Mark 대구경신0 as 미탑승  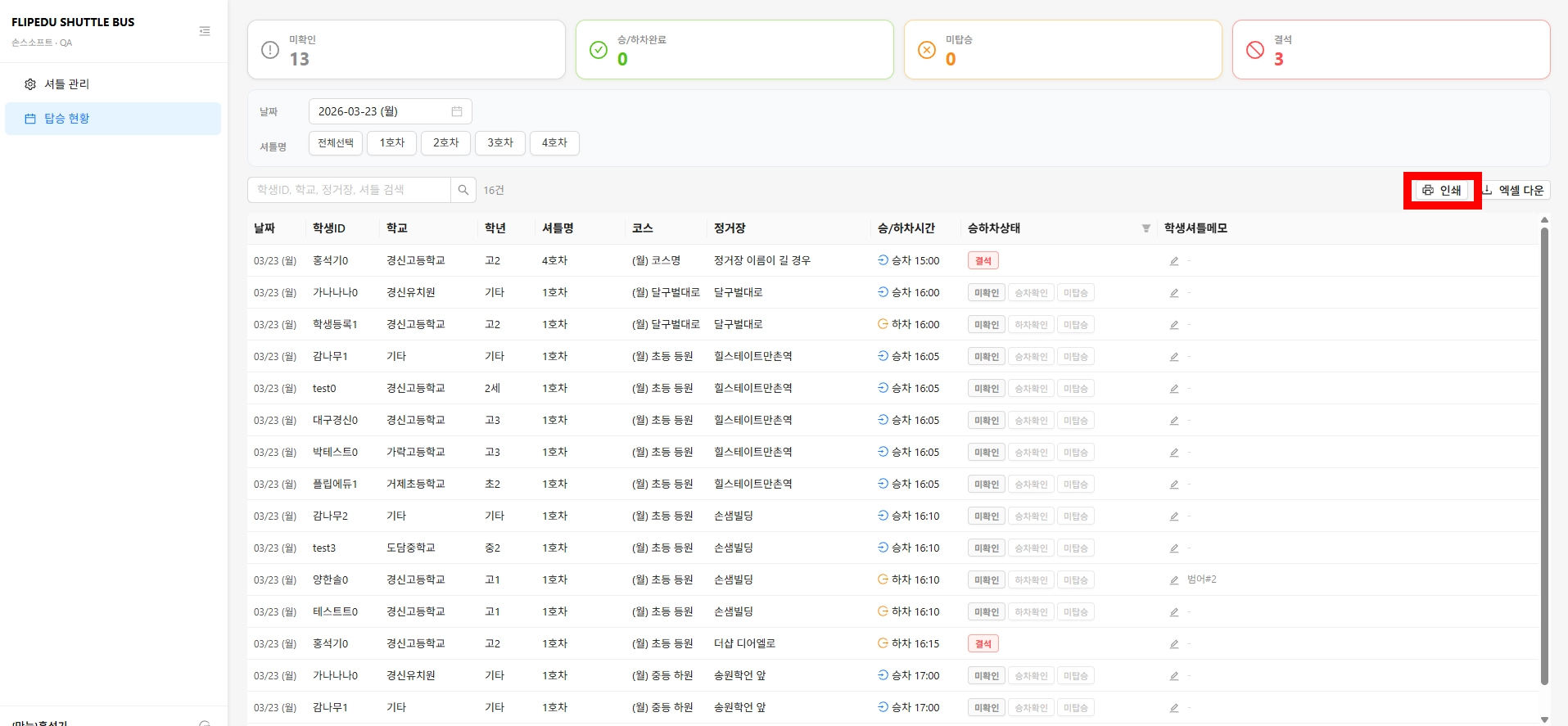tap(1075, 421)
